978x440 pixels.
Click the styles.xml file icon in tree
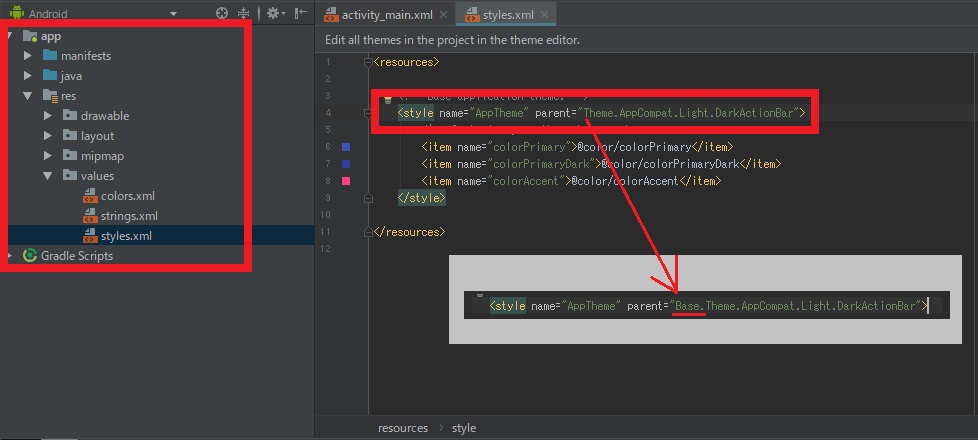pos(90,236)
